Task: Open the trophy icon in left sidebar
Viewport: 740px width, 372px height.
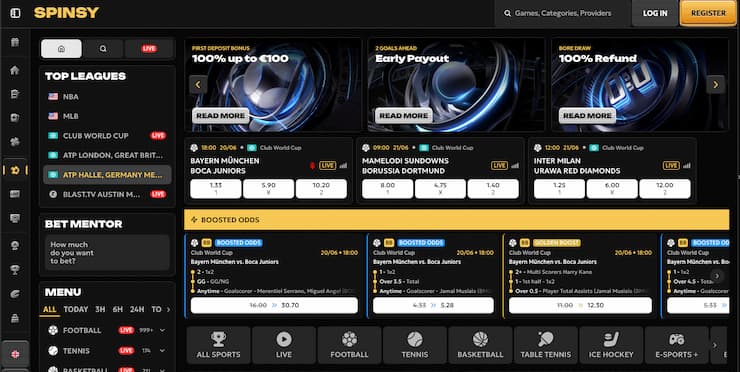Action: pyautogui.click(x=15, y=269)
